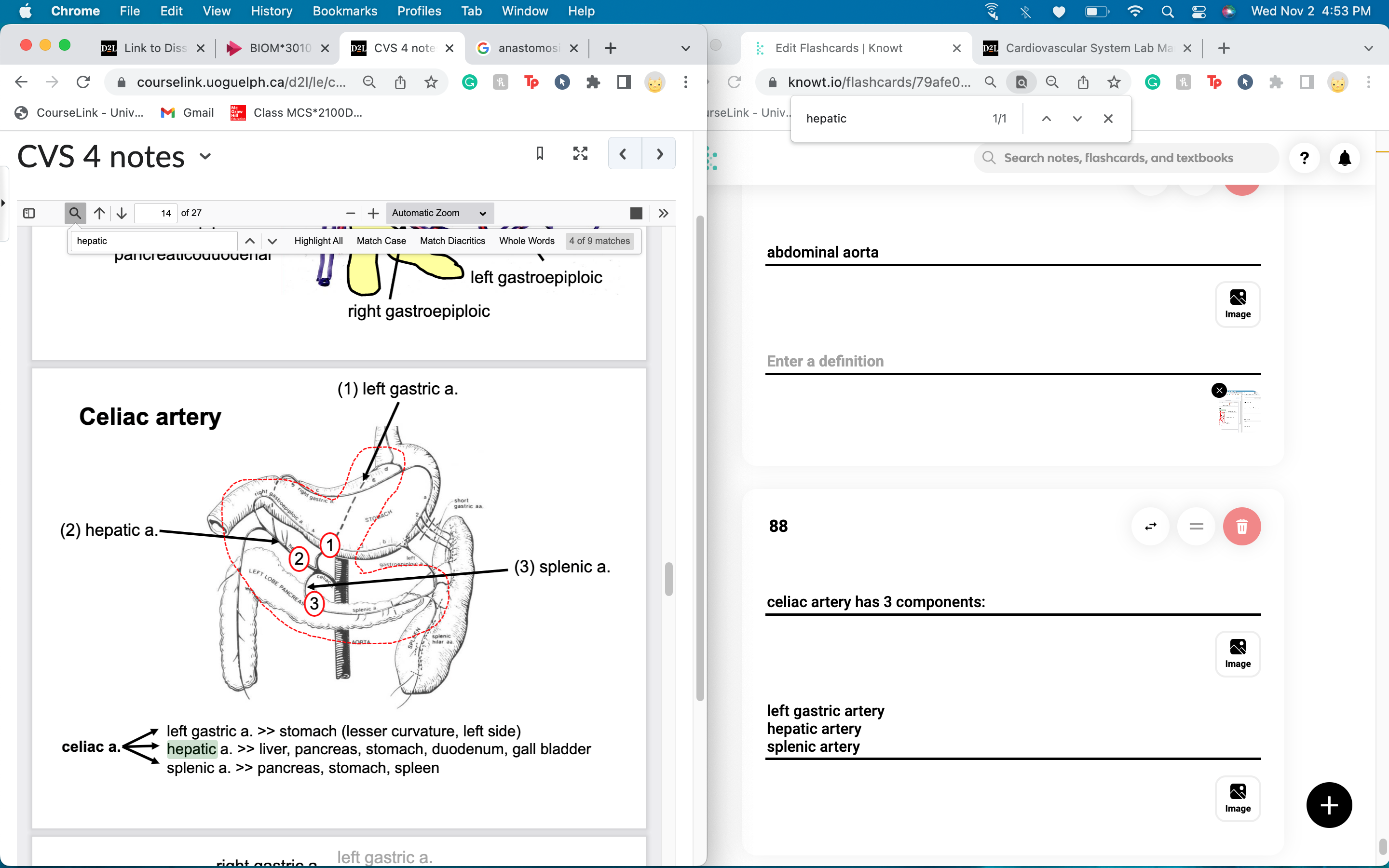Expand tab search arrow in Knowt window
Image resolution: width=1389 pixels, height=868 pixels.
pyautogui.click(x=1368, y=48)
